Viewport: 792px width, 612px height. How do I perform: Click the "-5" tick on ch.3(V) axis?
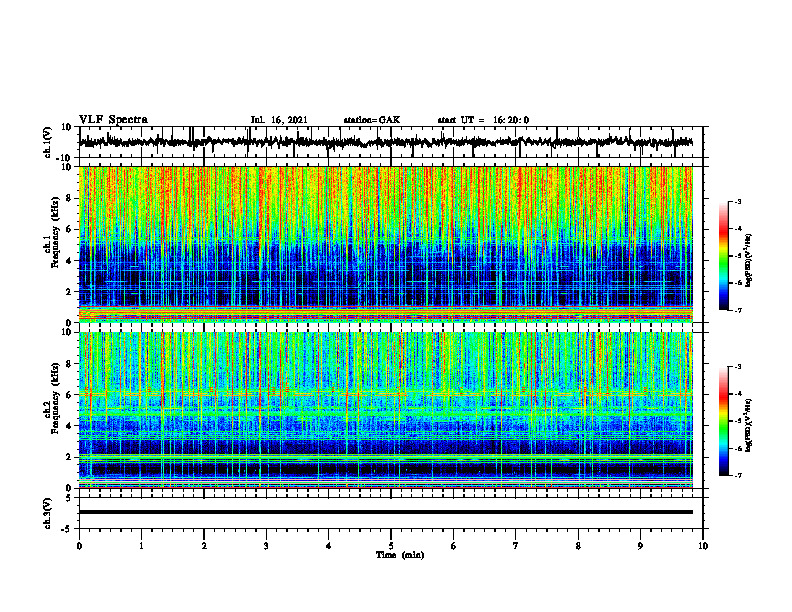(x=68, y=528)
